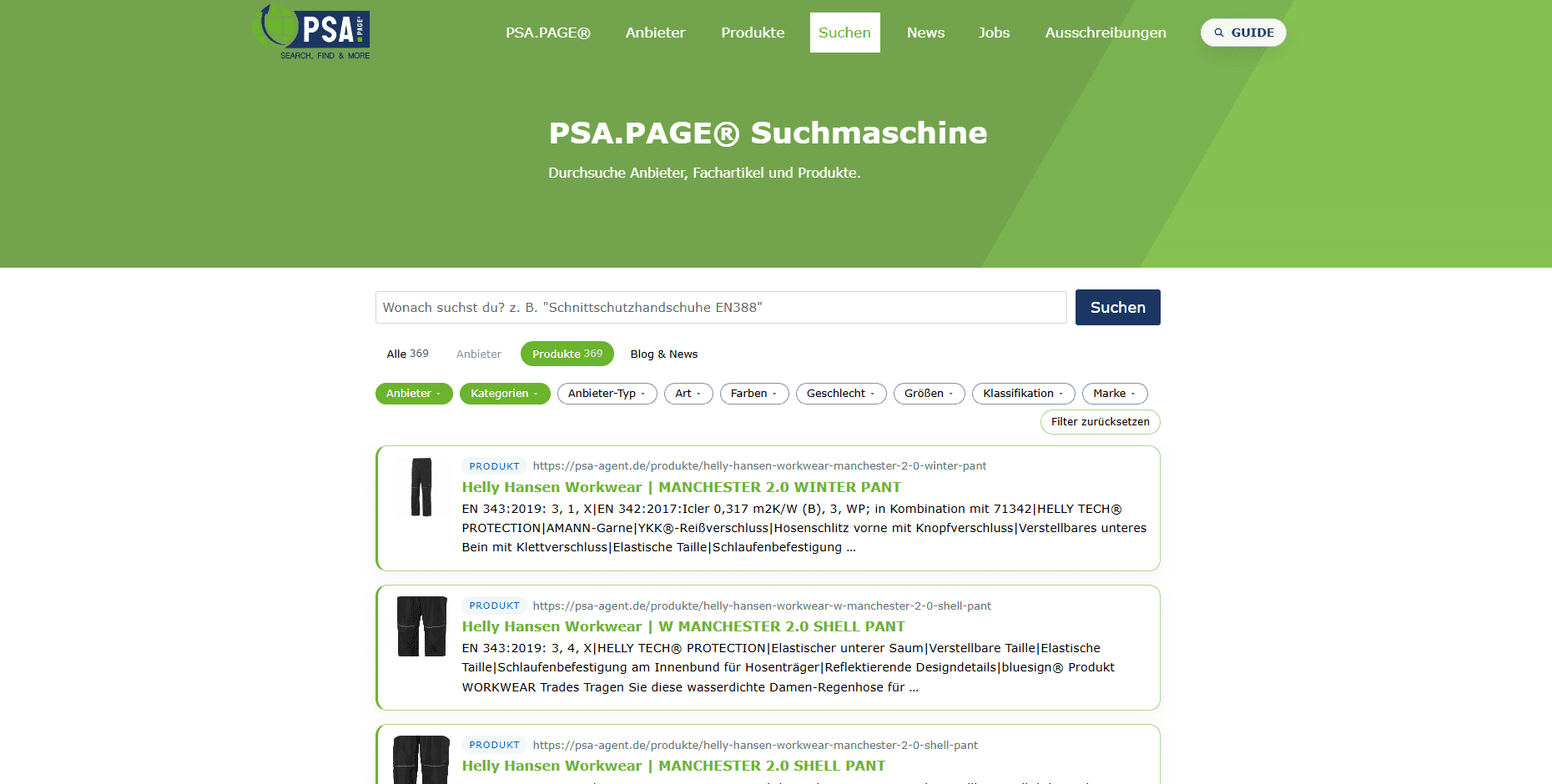Click Filter zurücksetzen to reset filters

point(1100,422)
